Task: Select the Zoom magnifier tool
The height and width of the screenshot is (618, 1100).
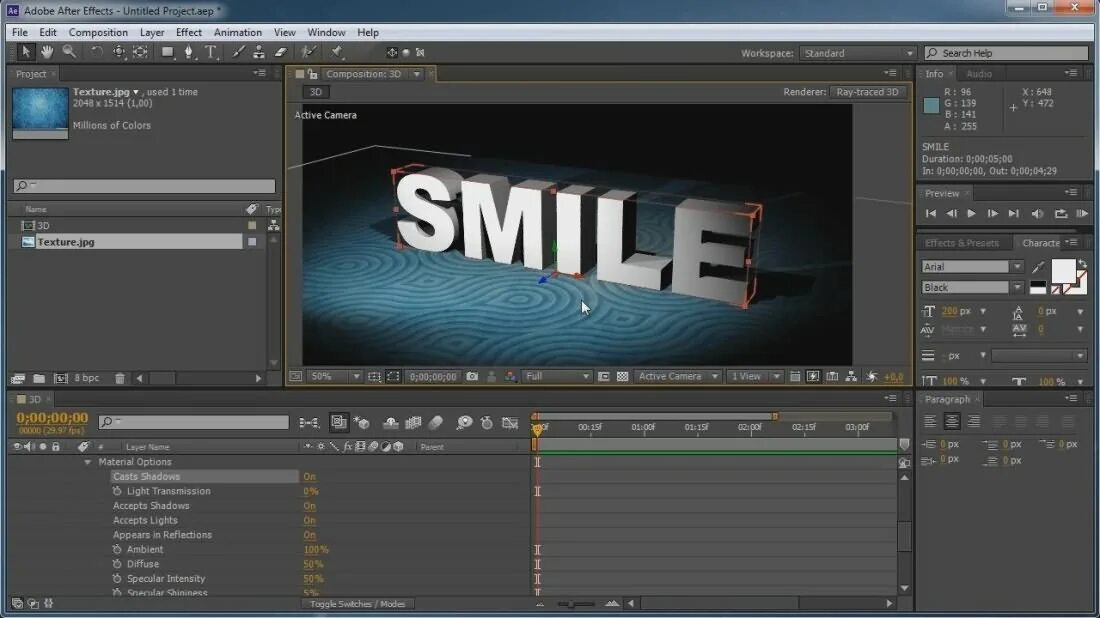Action: pos(69,52)
